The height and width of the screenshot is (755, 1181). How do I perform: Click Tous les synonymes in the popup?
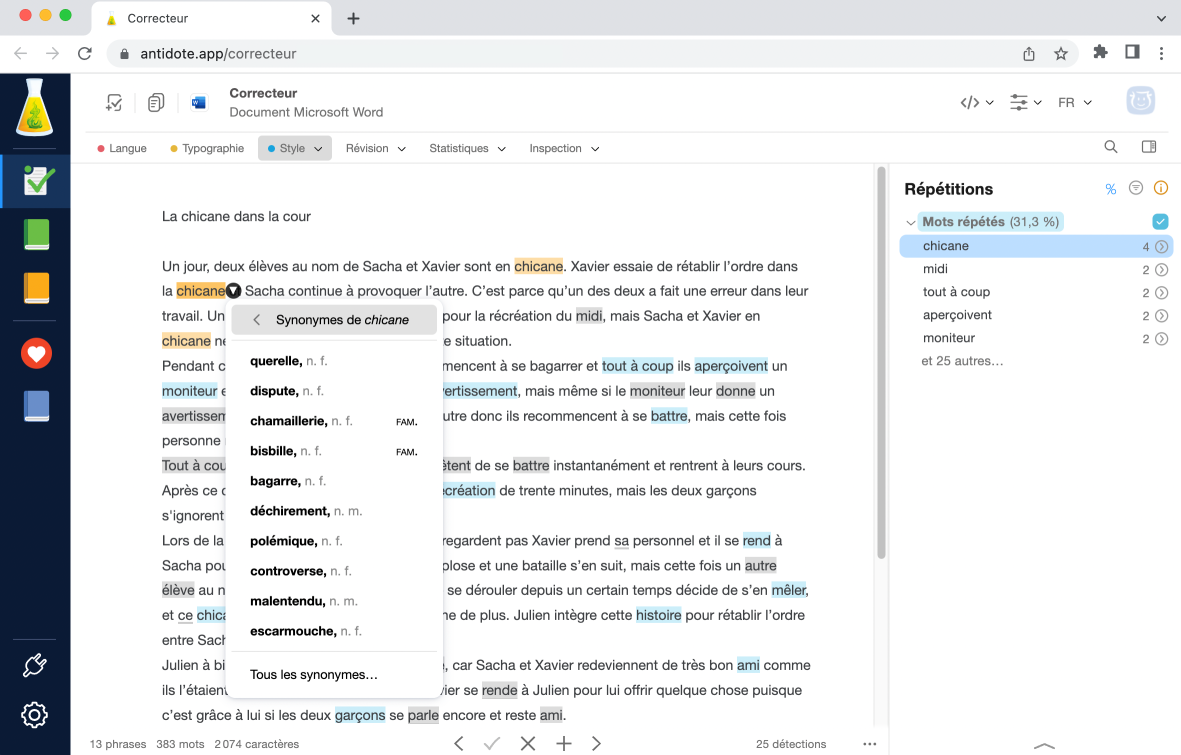pos(314,674)
